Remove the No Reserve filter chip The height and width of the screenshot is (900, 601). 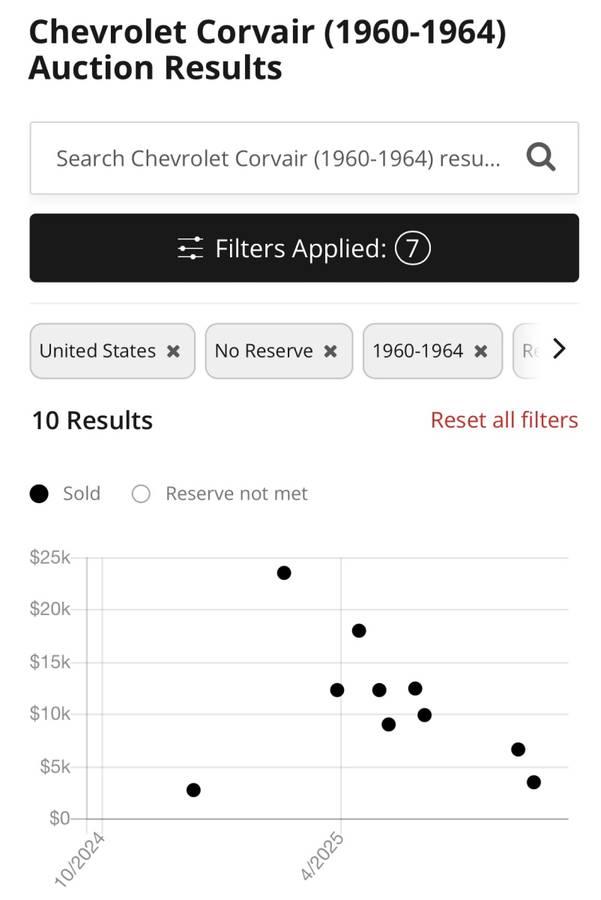pos(330,351)
